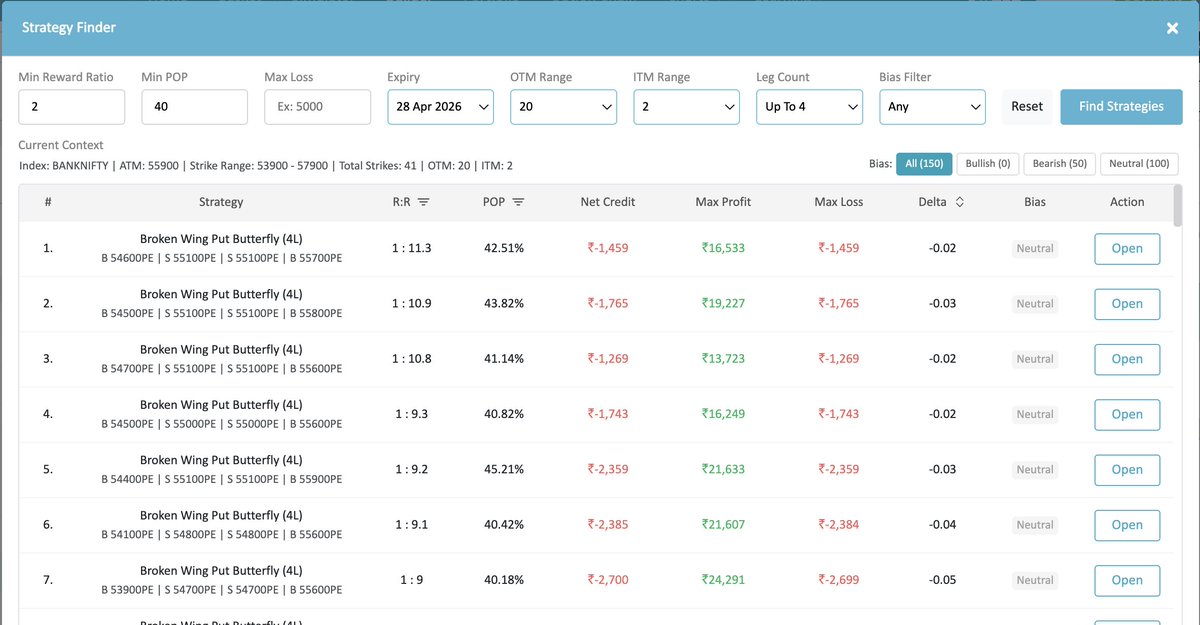Viewport: 1200px width, 625px height.
Task: Click the Max Loss value ₹-1,743
Action: [x=839, y=413]
